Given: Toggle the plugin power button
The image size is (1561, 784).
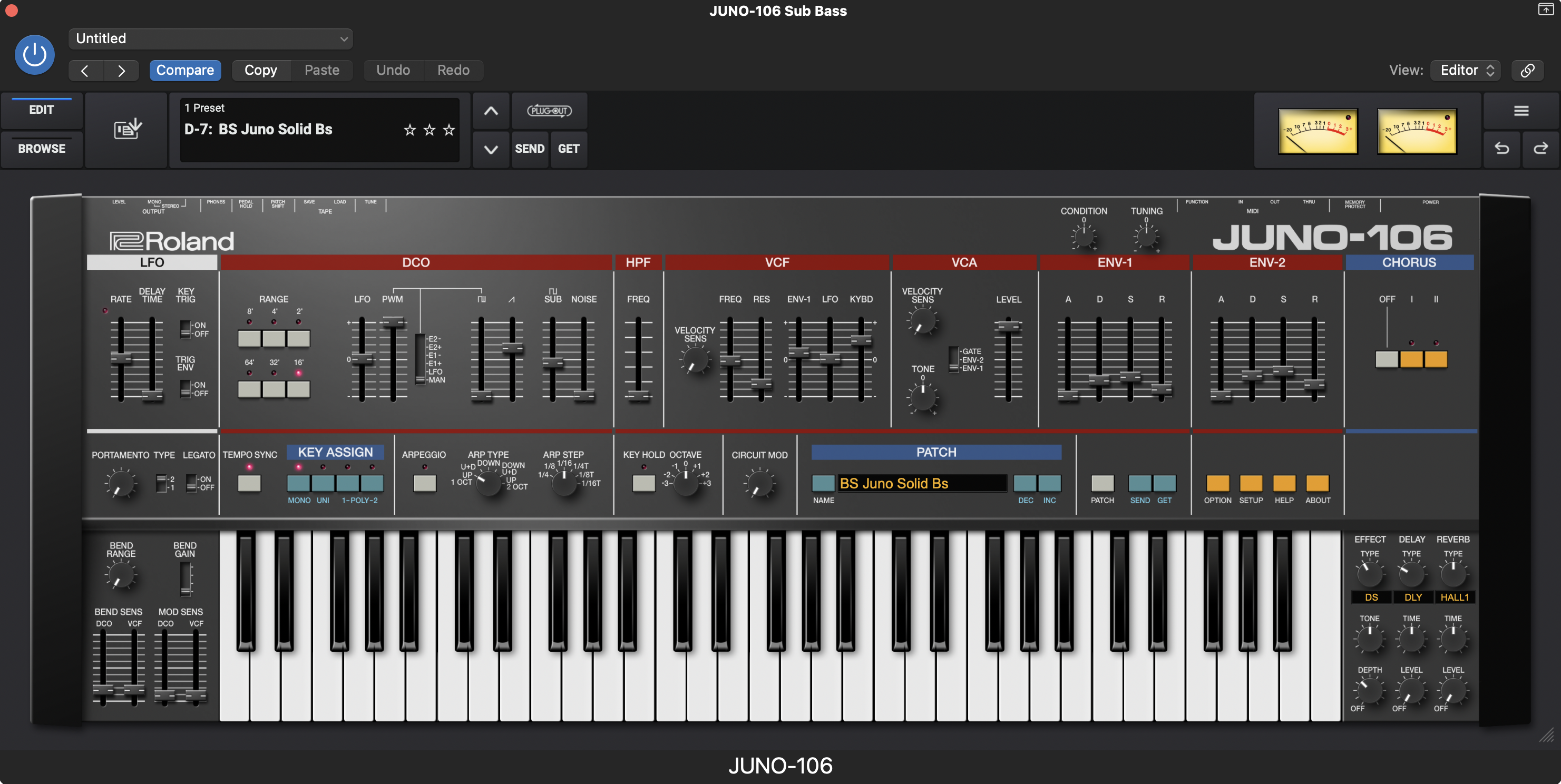Looking at the screenshot, I should click(35, 54).
